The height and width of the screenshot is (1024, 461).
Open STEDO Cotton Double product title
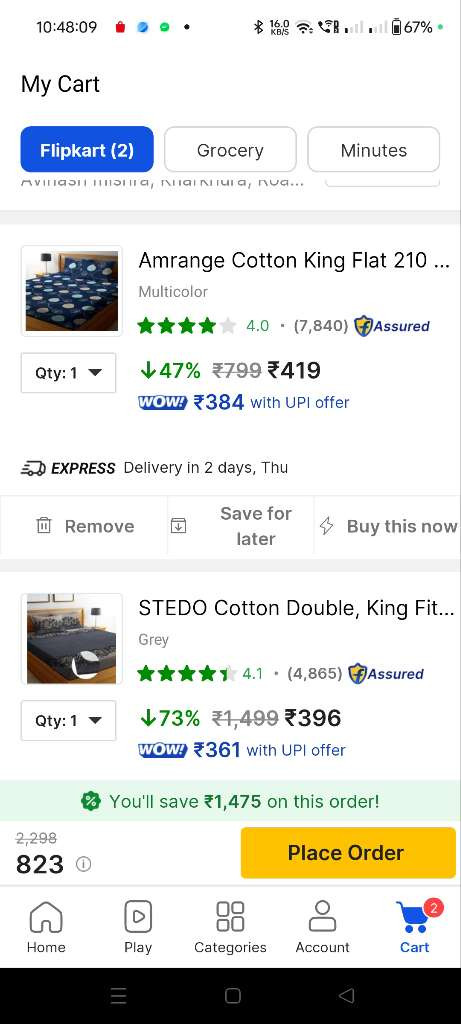(x=296, y=608)
